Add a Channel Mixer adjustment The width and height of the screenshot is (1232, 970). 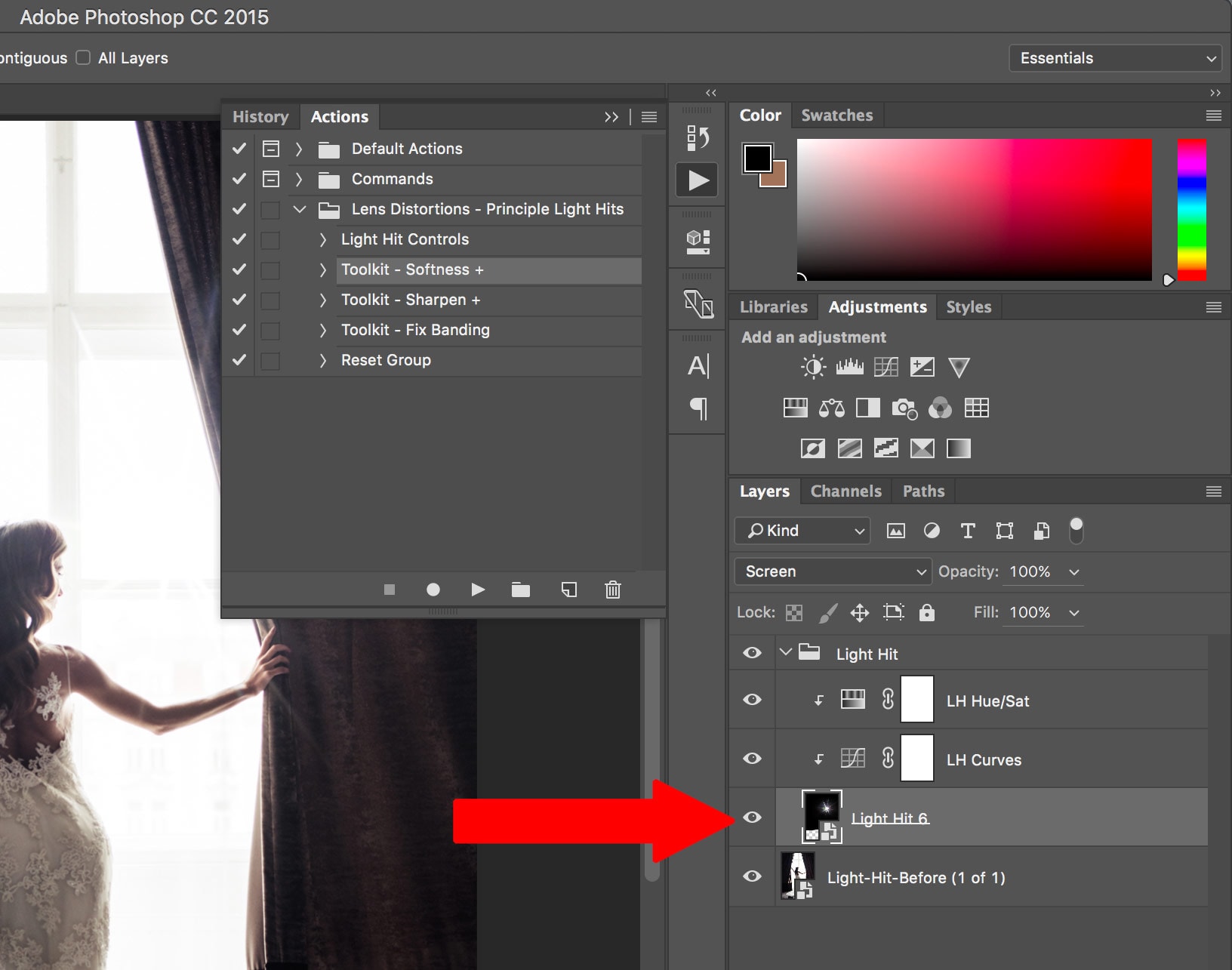(940, 408)
